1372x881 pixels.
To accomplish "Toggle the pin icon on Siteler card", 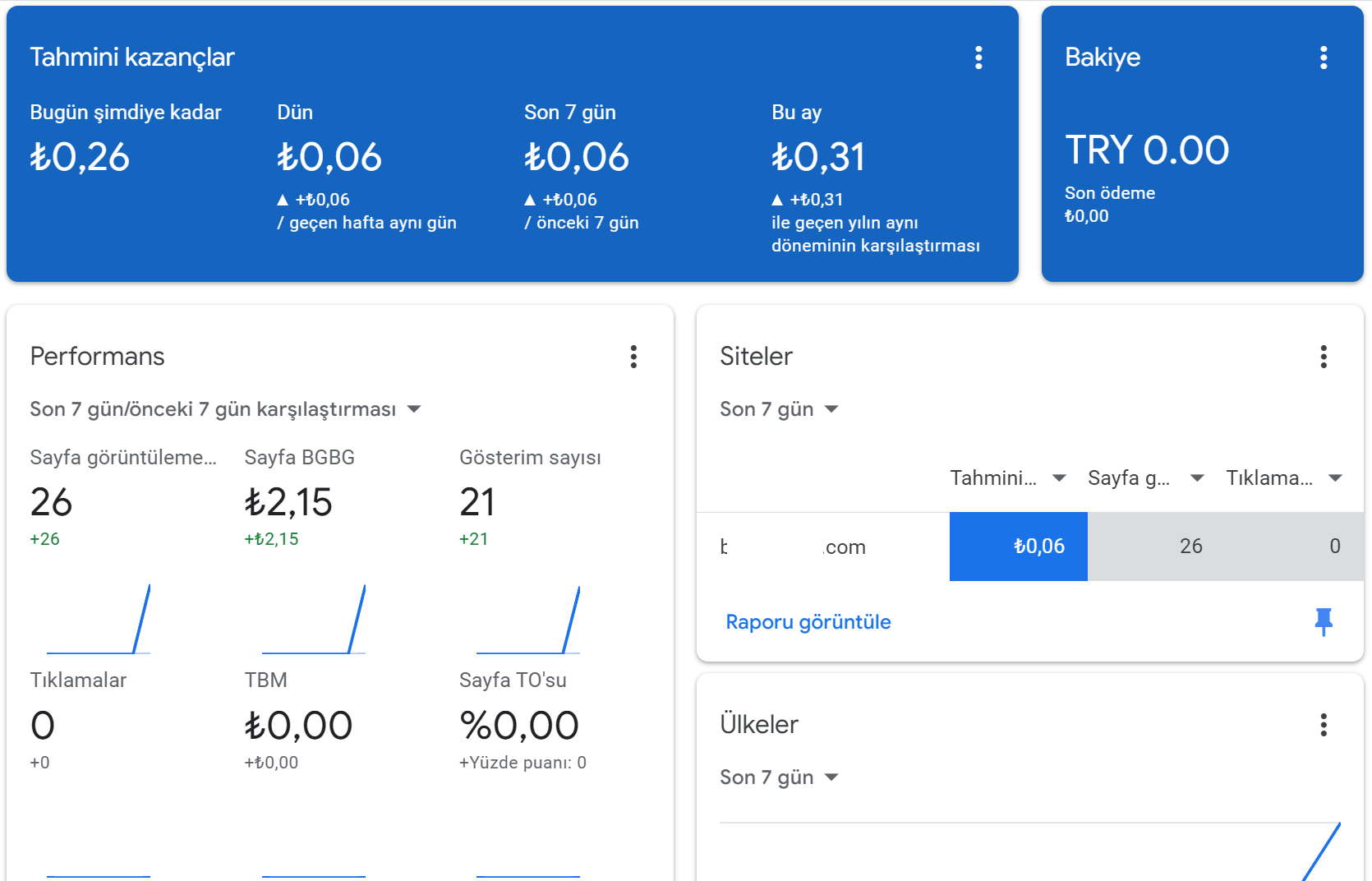I will pyautogui.click(x=1324, y=622).
